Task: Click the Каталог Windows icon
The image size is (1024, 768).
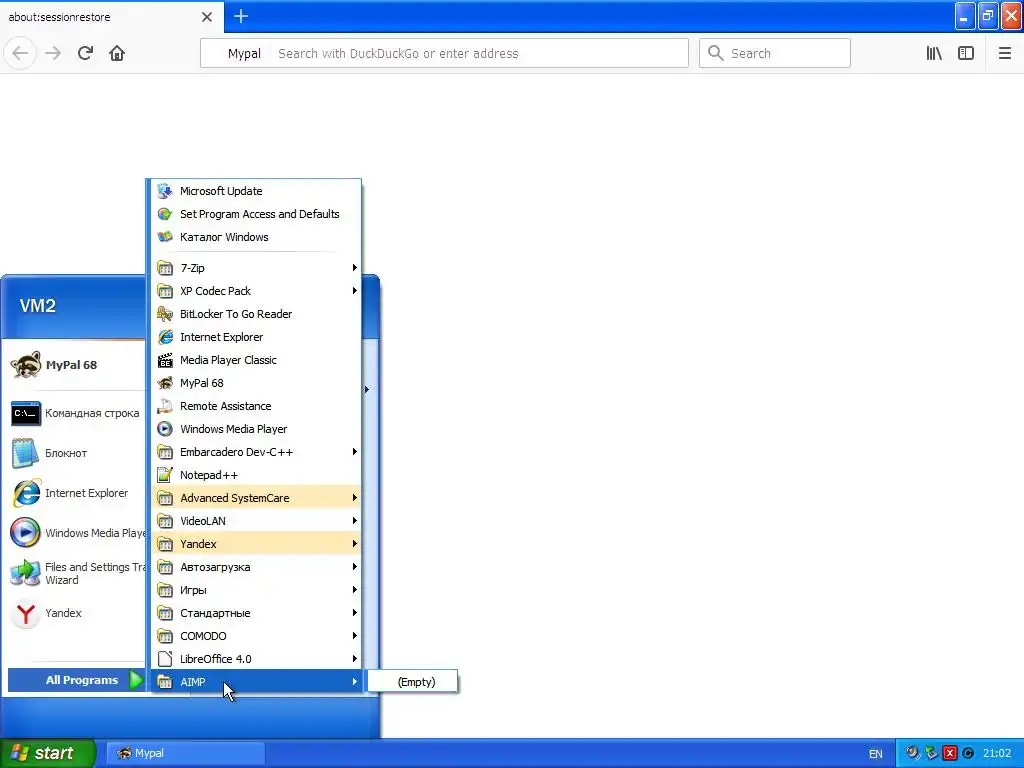Action: click(x=165, y=236)
